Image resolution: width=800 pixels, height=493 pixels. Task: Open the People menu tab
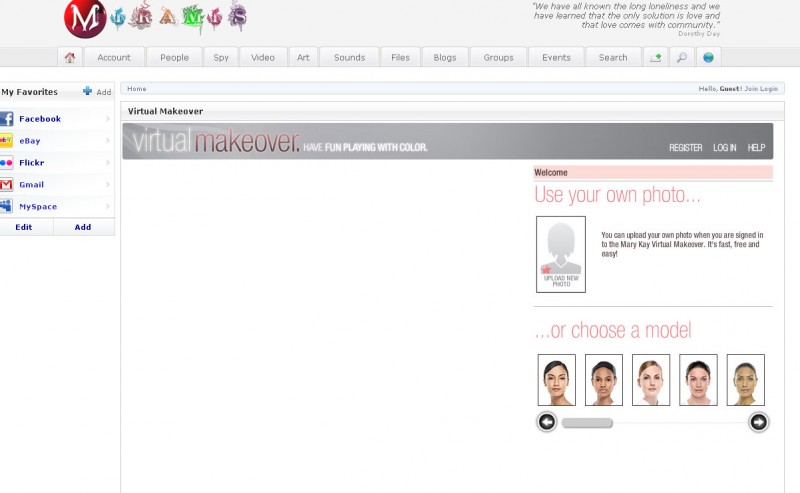click(x=174, y=58)
